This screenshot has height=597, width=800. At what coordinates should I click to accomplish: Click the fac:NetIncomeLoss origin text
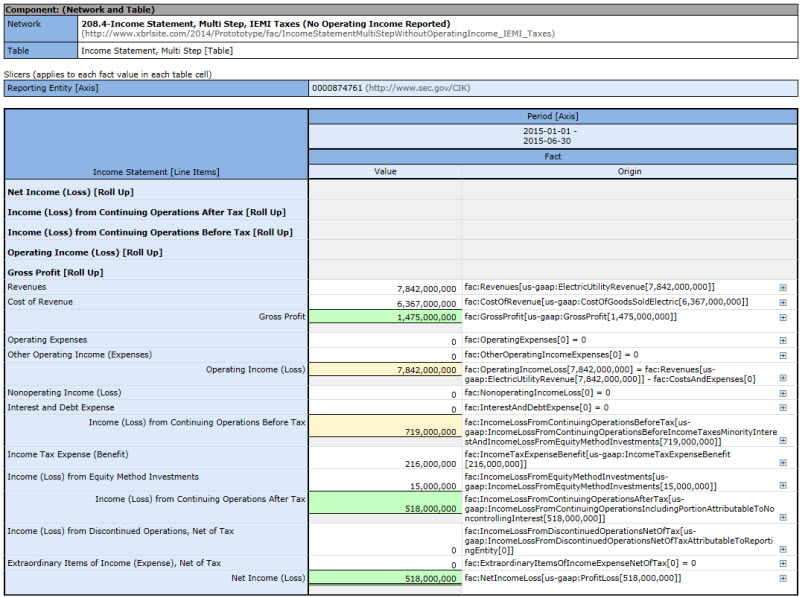click(x=572, y=578)
